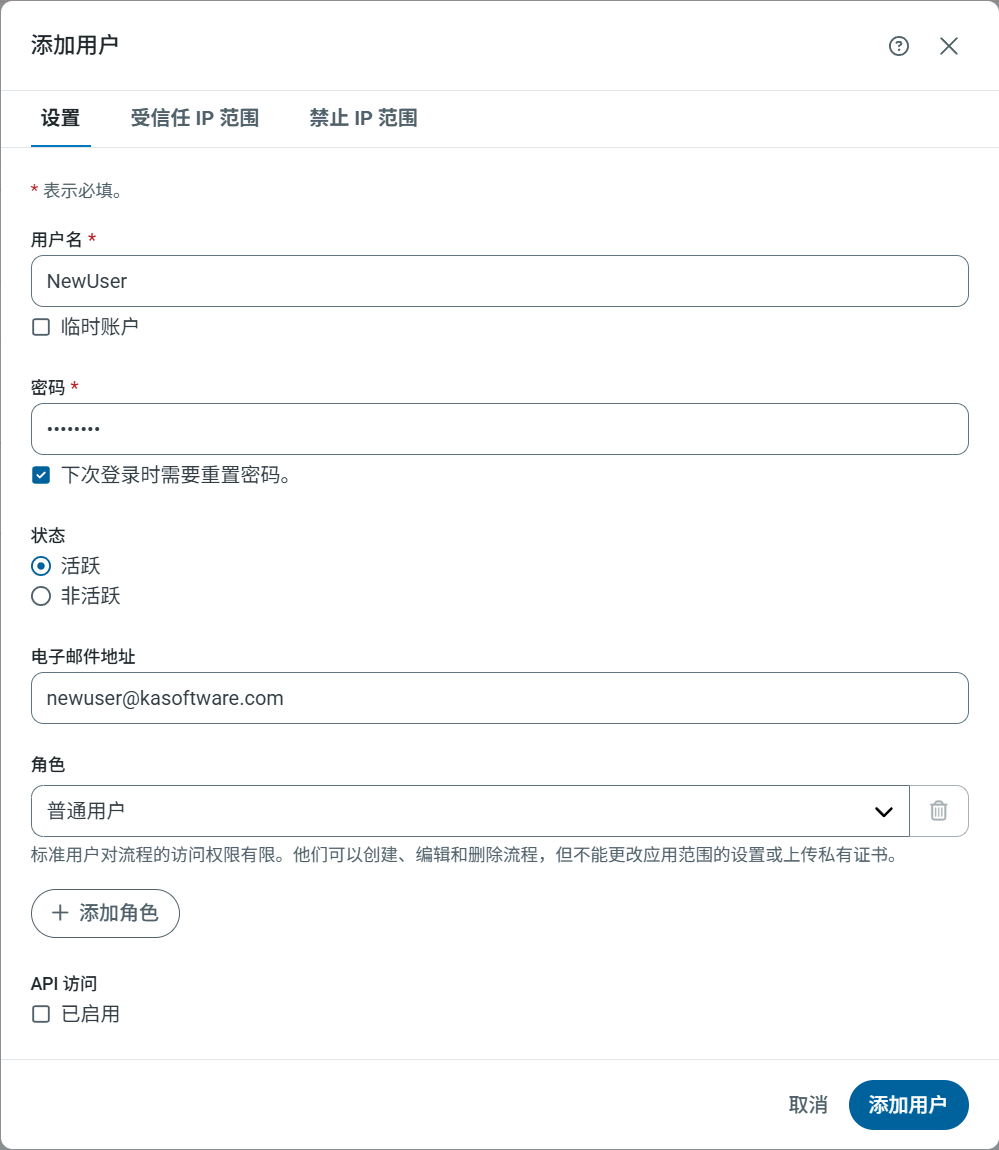Open the help icon in the dialog header

899,46
